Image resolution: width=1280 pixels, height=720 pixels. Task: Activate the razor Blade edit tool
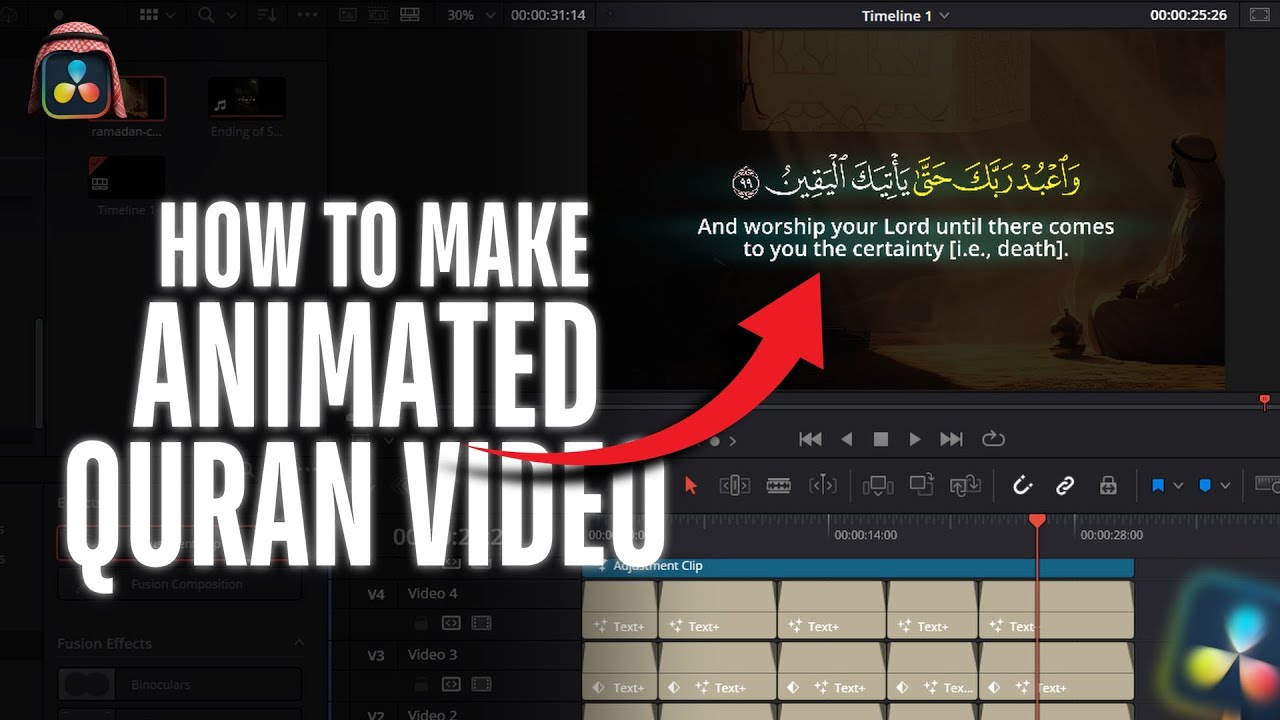point(779,486)
